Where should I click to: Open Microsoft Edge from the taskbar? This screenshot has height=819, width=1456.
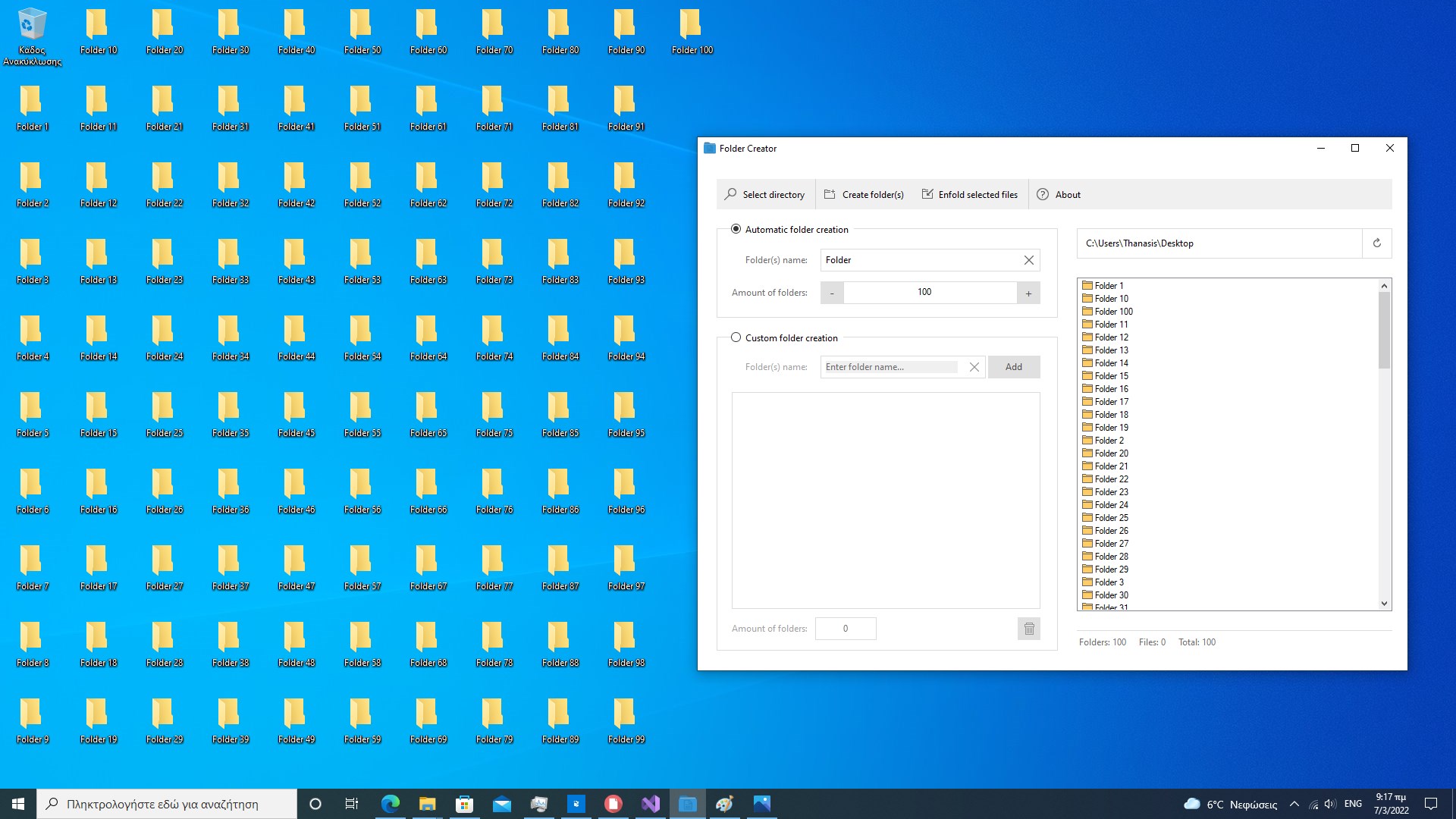[x=390, y=804]
